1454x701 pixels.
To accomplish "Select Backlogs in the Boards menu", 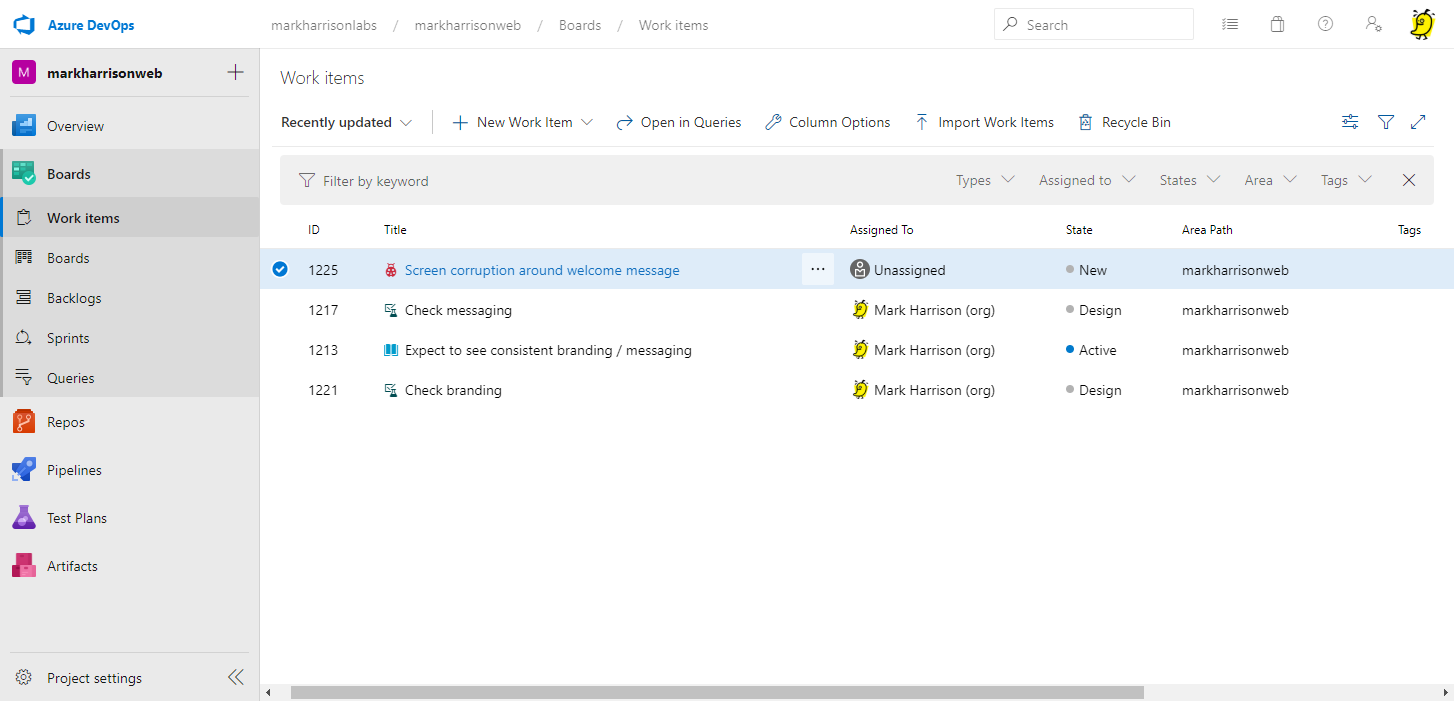I will [x=73, y=298].
